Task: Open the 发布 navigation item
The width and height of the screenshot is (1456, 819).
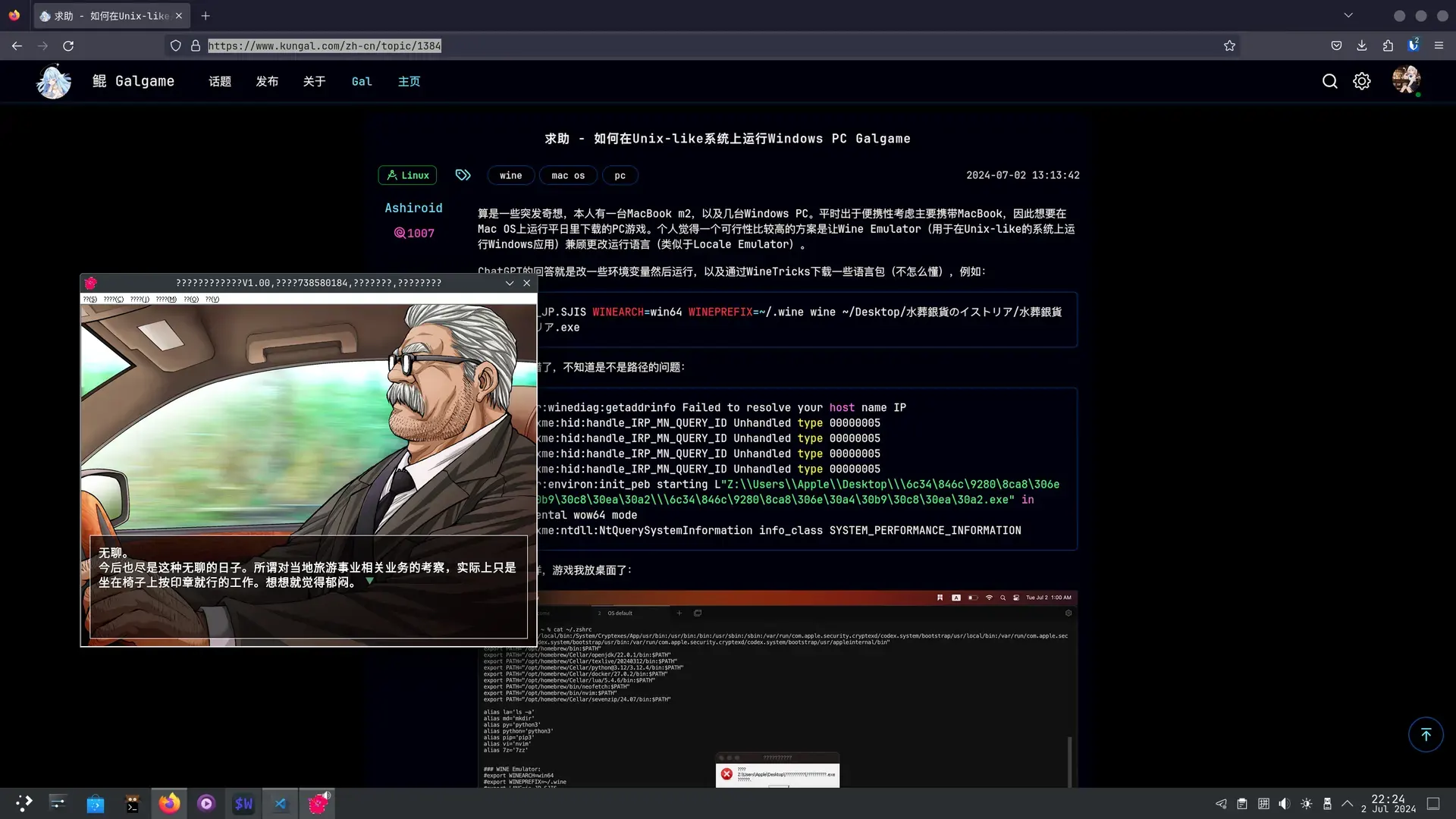Action: [267, 81]
